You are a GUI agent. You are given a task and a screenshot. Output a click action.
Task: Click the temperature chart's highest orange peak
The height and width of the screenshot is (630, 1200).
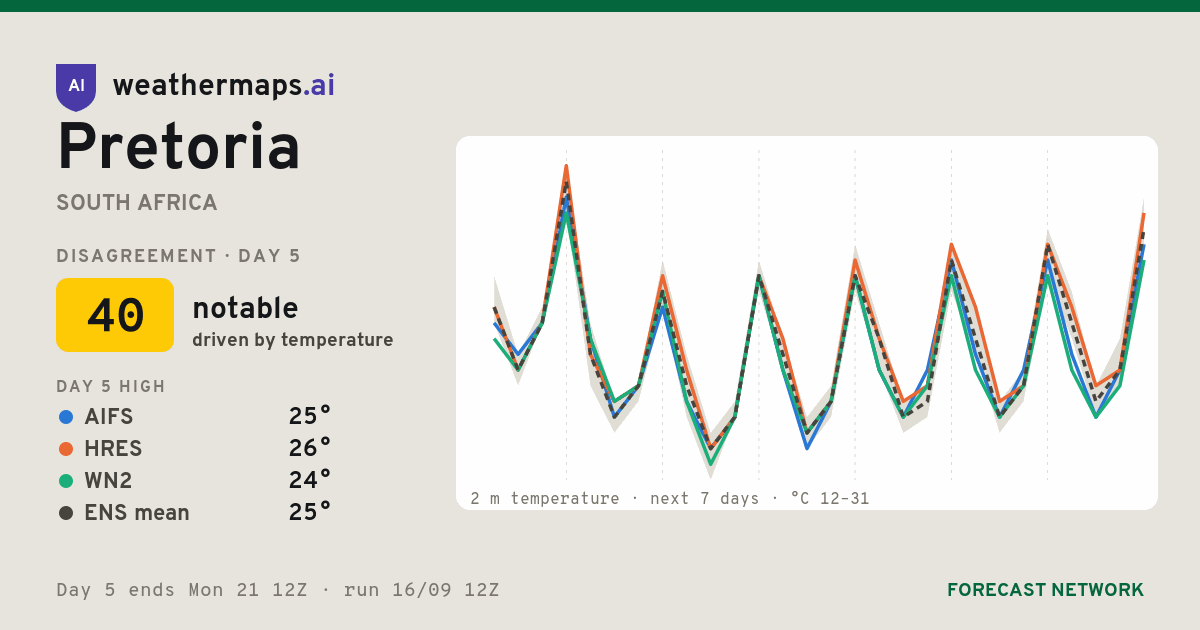[566, 166]
